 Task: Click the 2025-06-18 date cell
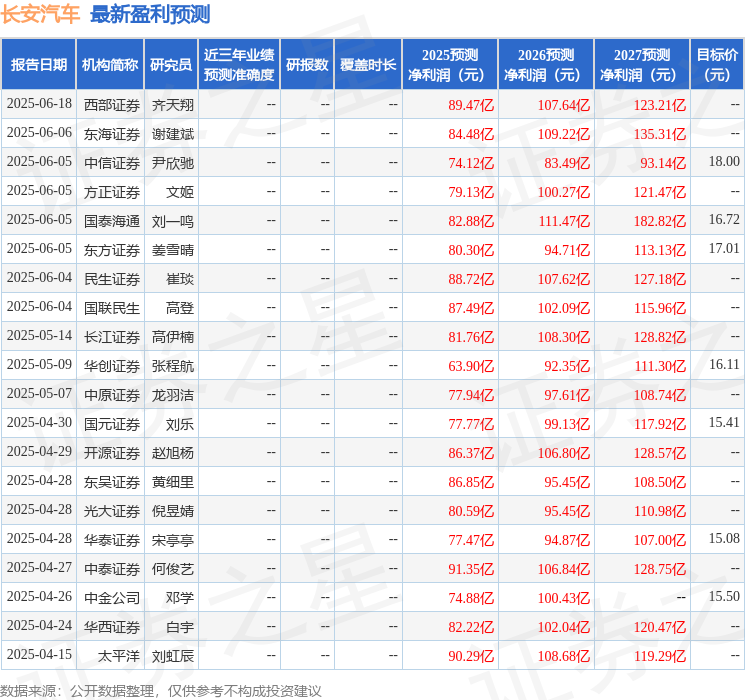(39, 104)
